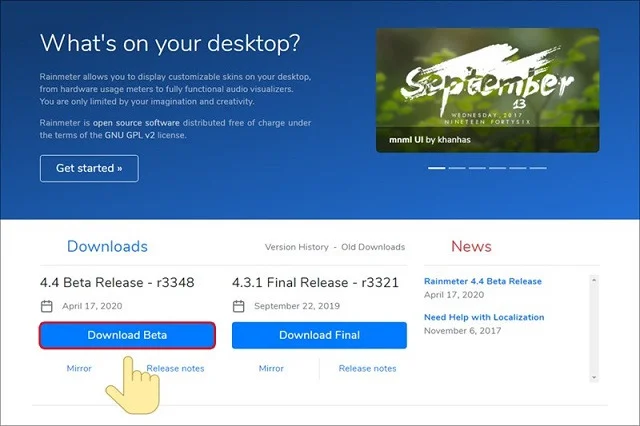View Release notes for 4.3.1 Final Release
The height and width of the screenshot is (426, 640).
point(368,368)
